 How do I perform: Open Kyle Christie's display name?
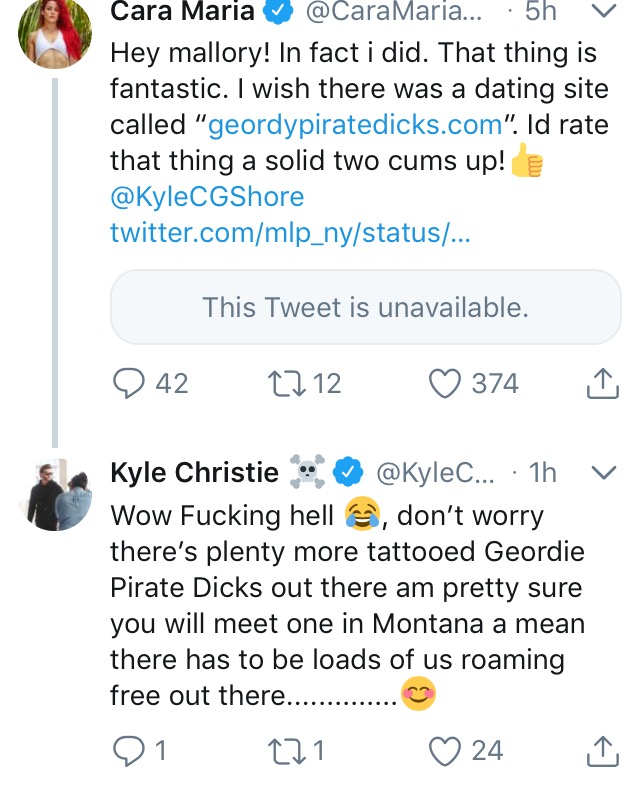[x=194, y=473]
